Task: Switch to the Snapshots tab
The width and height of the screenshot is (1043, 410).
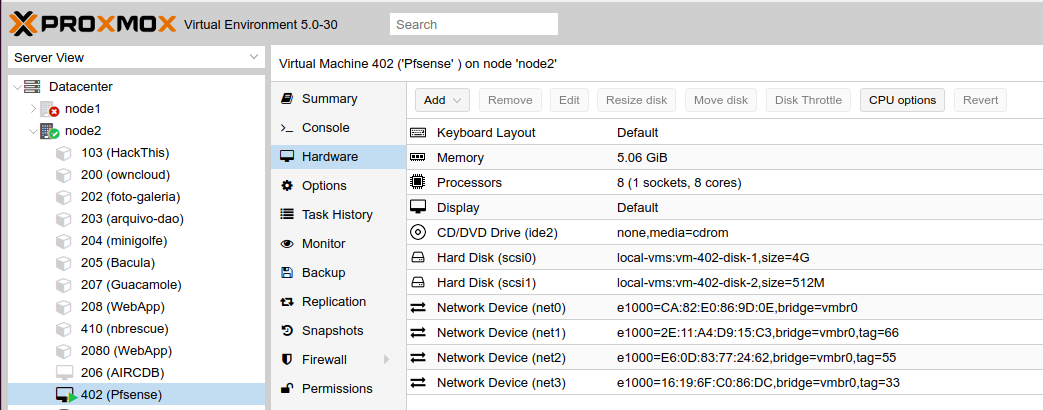Action: point(332,331)
